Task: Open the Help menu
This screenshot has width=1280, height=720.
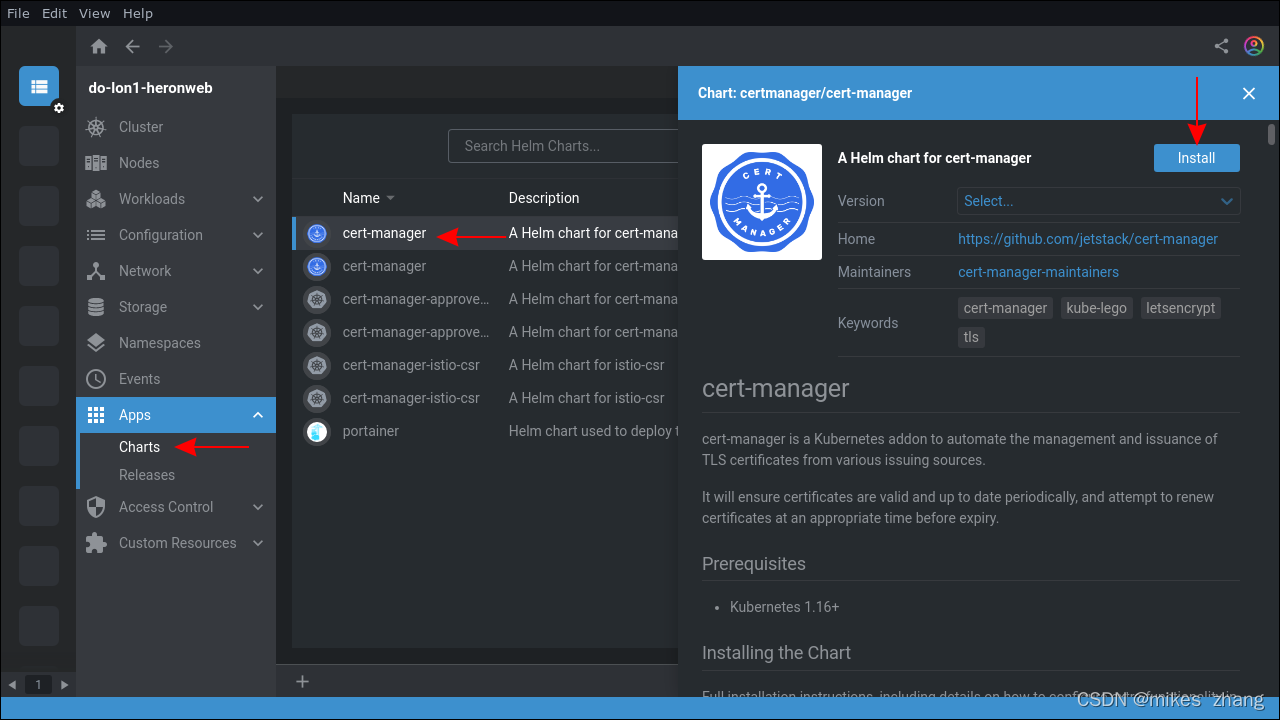Action: [x=138, y=13]
